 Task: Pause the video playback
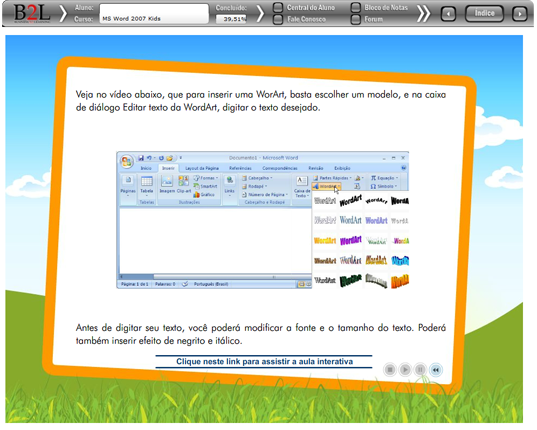click(420, 370)
